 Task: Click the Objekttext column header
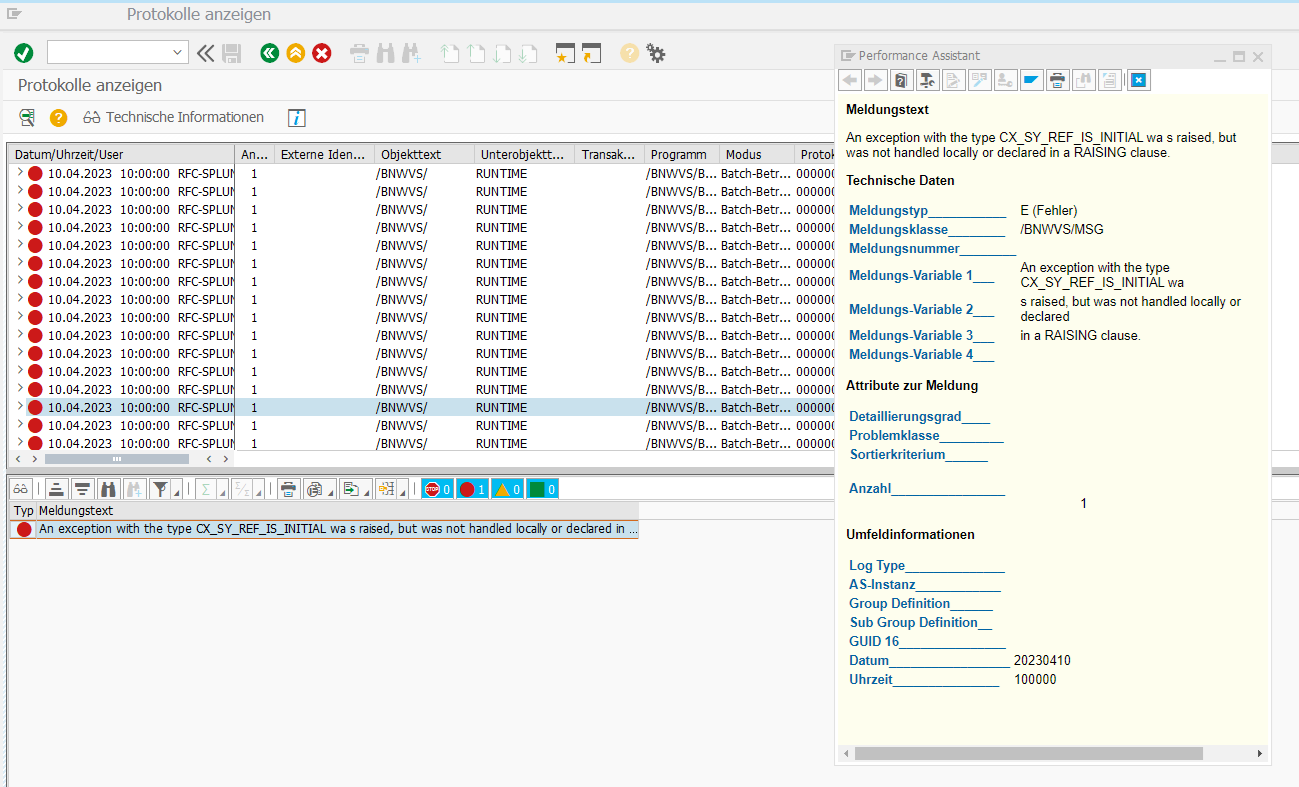(x=411, y=155)
